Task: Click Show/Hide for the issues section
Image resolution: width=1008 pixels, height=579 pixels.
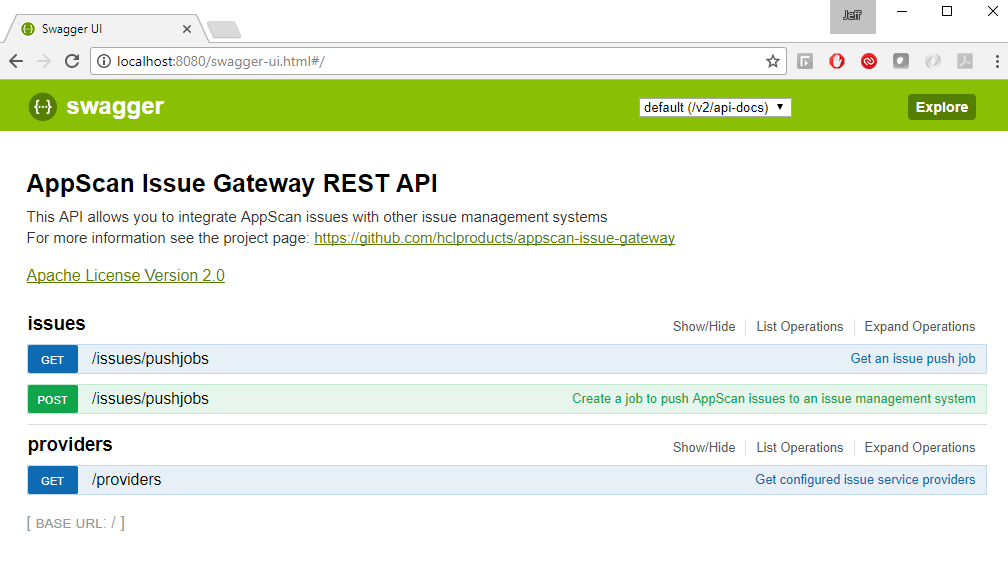Action: (704, 326)
